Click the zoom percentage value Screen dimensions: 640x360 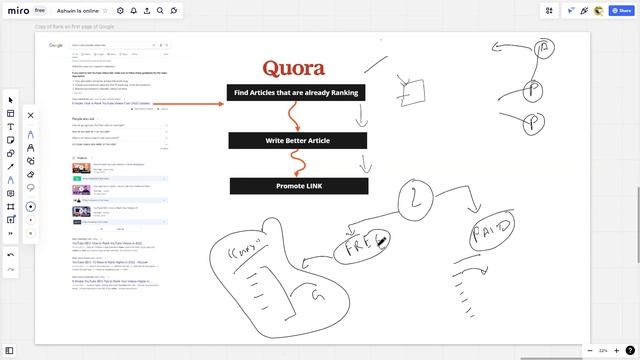click(x=603, y=351)
